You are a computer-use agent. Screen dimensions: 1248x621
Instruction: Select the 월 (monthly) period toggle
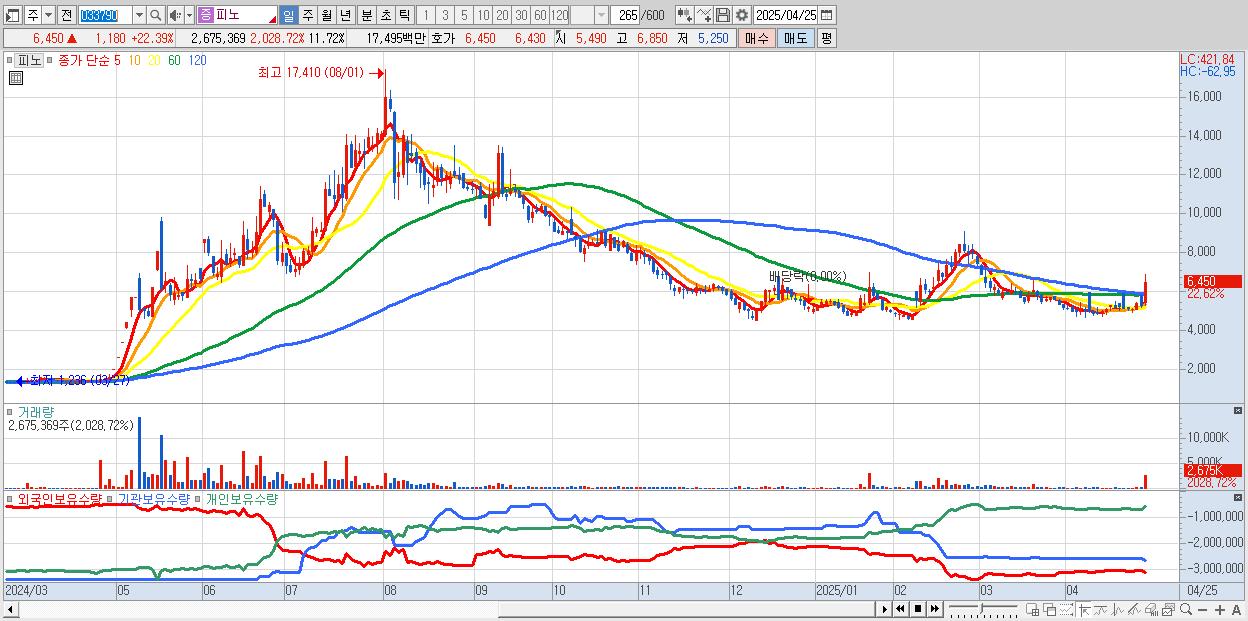[x=326, y=15]
